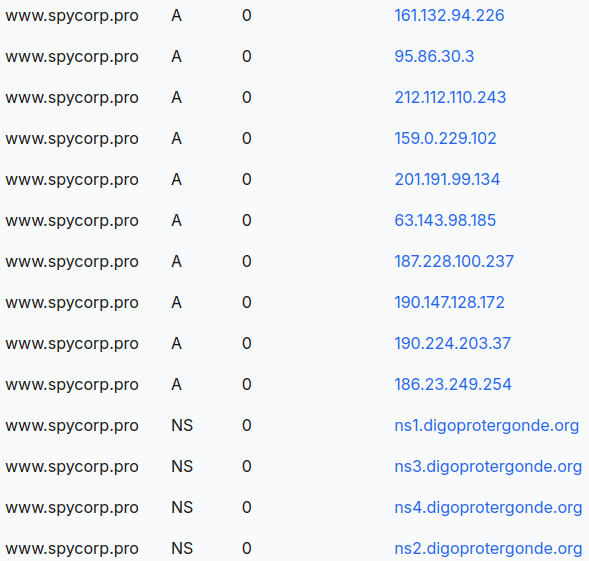Click record type NS in the ns2.digoprotergonde.org row
Screen dimensions: 589x561
click(x=182, y=548)
